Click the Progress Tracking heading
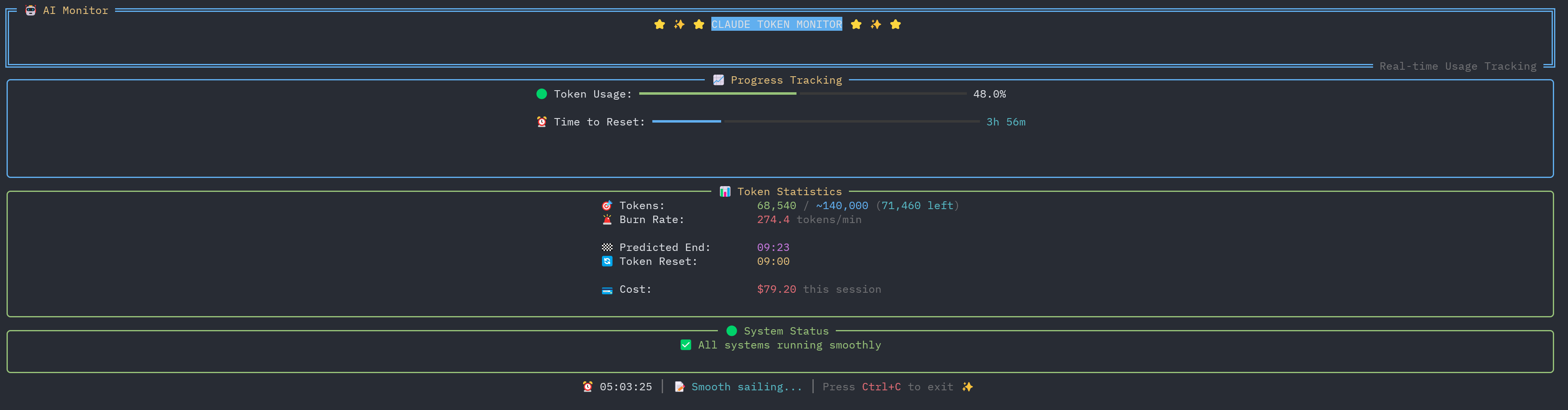This screenshot has width=1568, height=410. pyautogui.click(x=786, y=80)
